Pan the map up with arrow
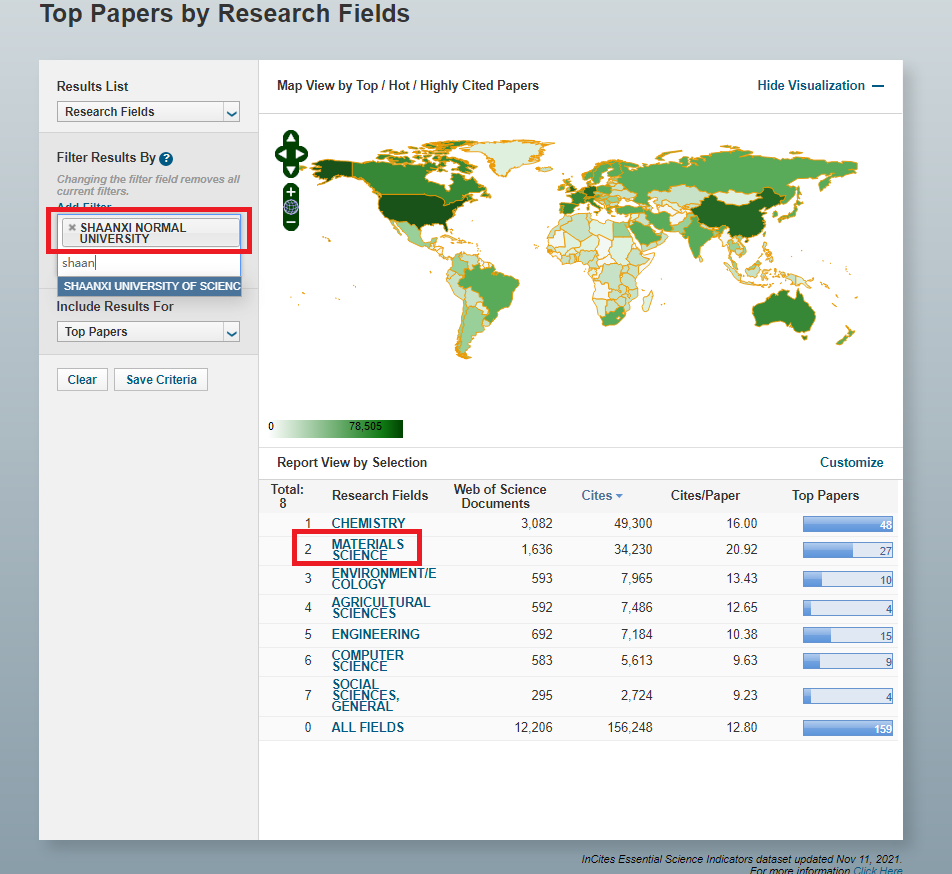 291,138
